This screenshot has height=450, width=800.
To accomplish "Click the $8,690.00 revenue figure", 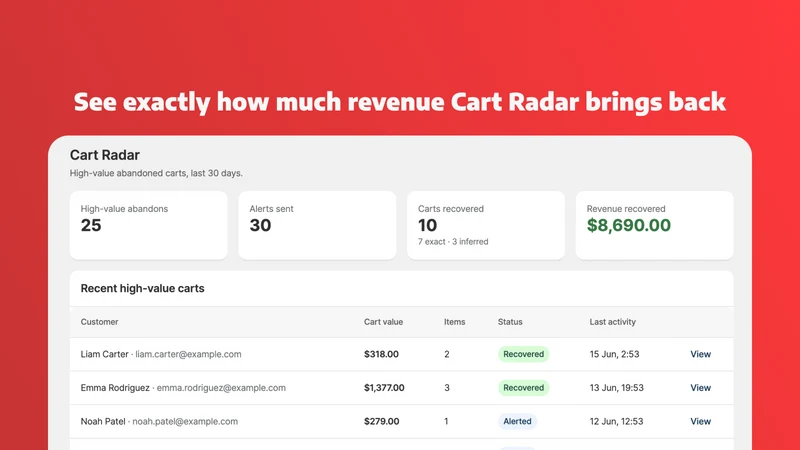I will click(x=629, y=225).
